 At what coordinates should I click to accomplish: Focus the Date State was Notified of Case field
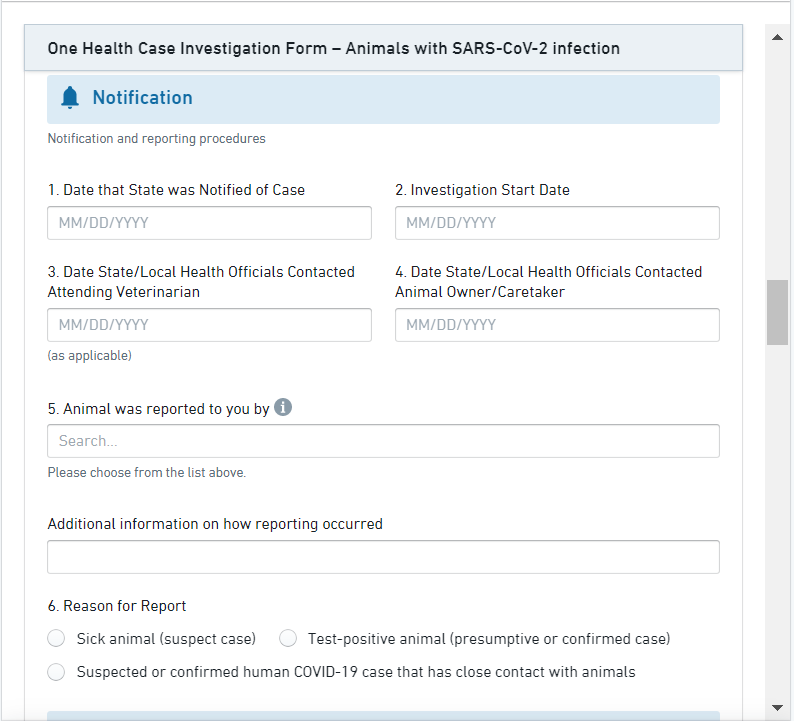pos(209,223)
